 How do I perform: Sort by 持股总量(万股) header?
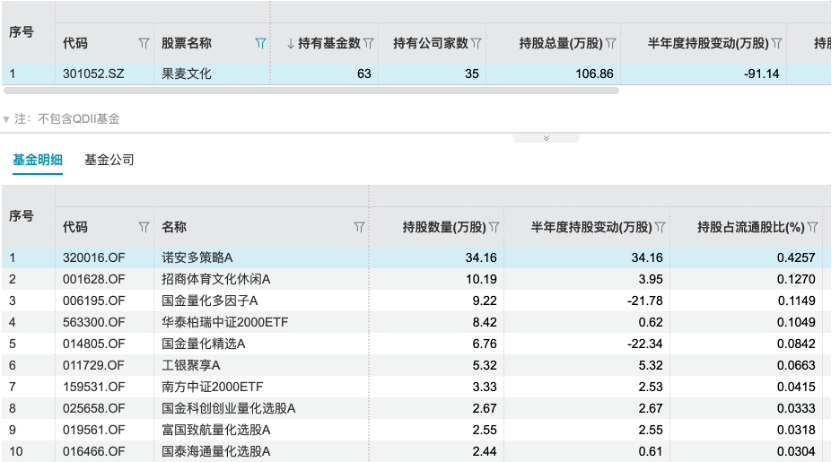[561, 43]
